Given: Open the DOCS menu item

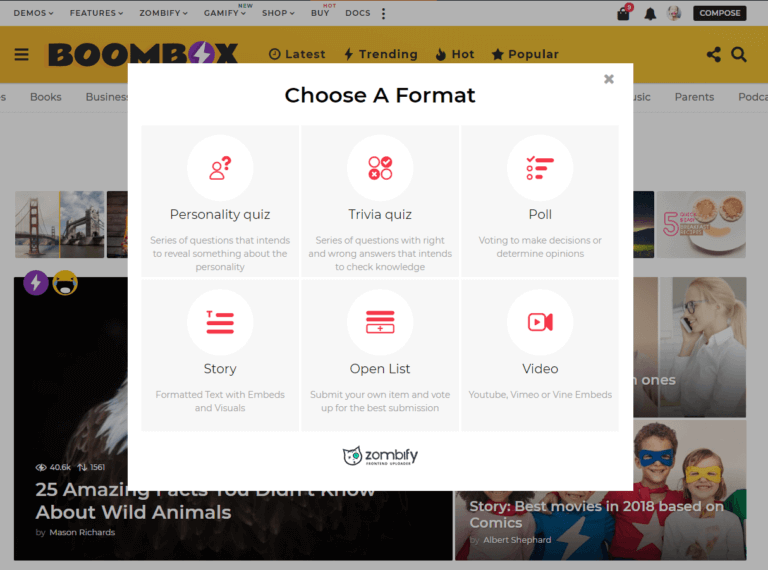Looking at the screenshot, I should pos(358,13).
